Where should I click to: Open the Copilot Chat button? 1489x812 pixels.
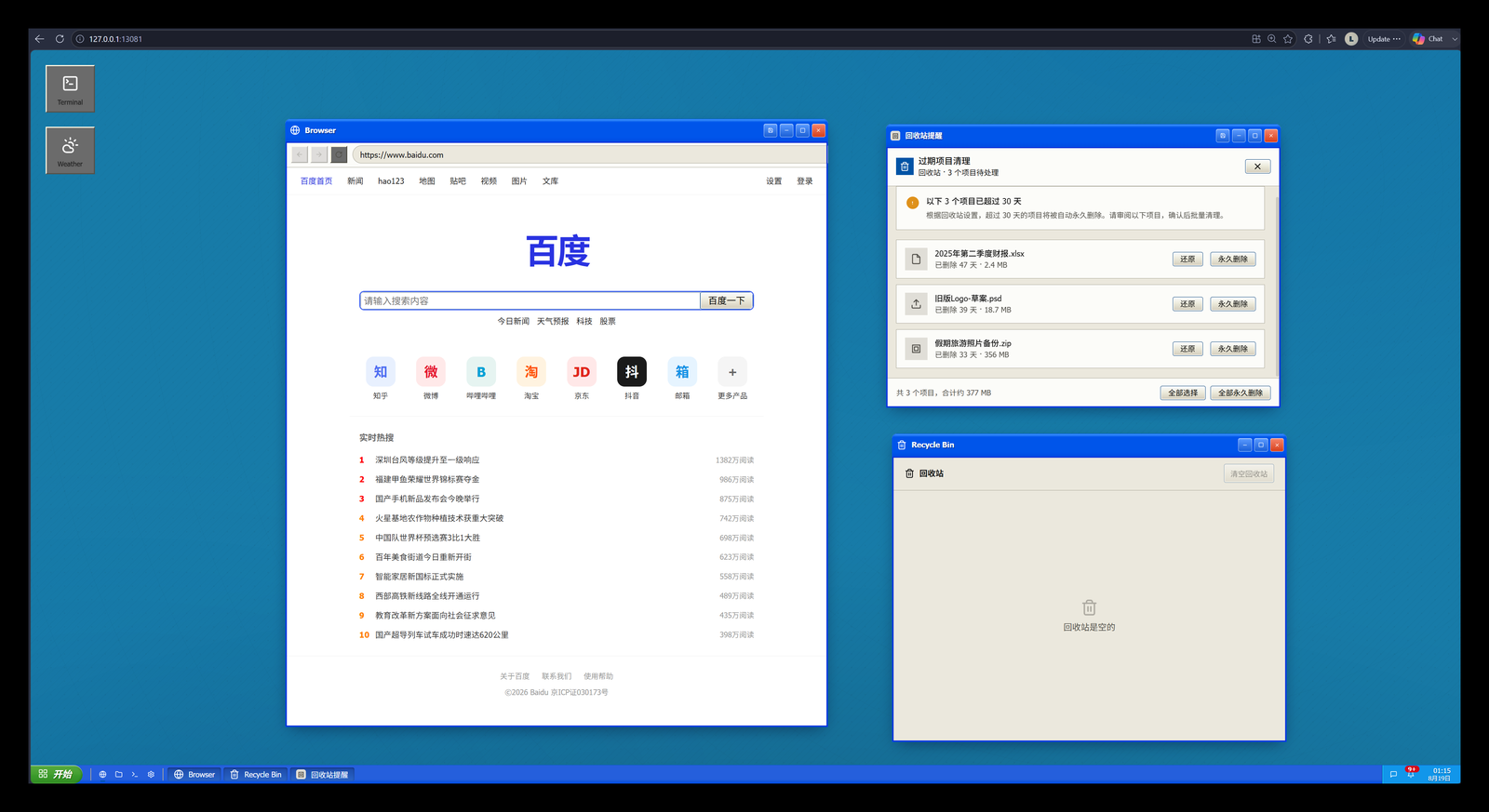coord(1428,39)
